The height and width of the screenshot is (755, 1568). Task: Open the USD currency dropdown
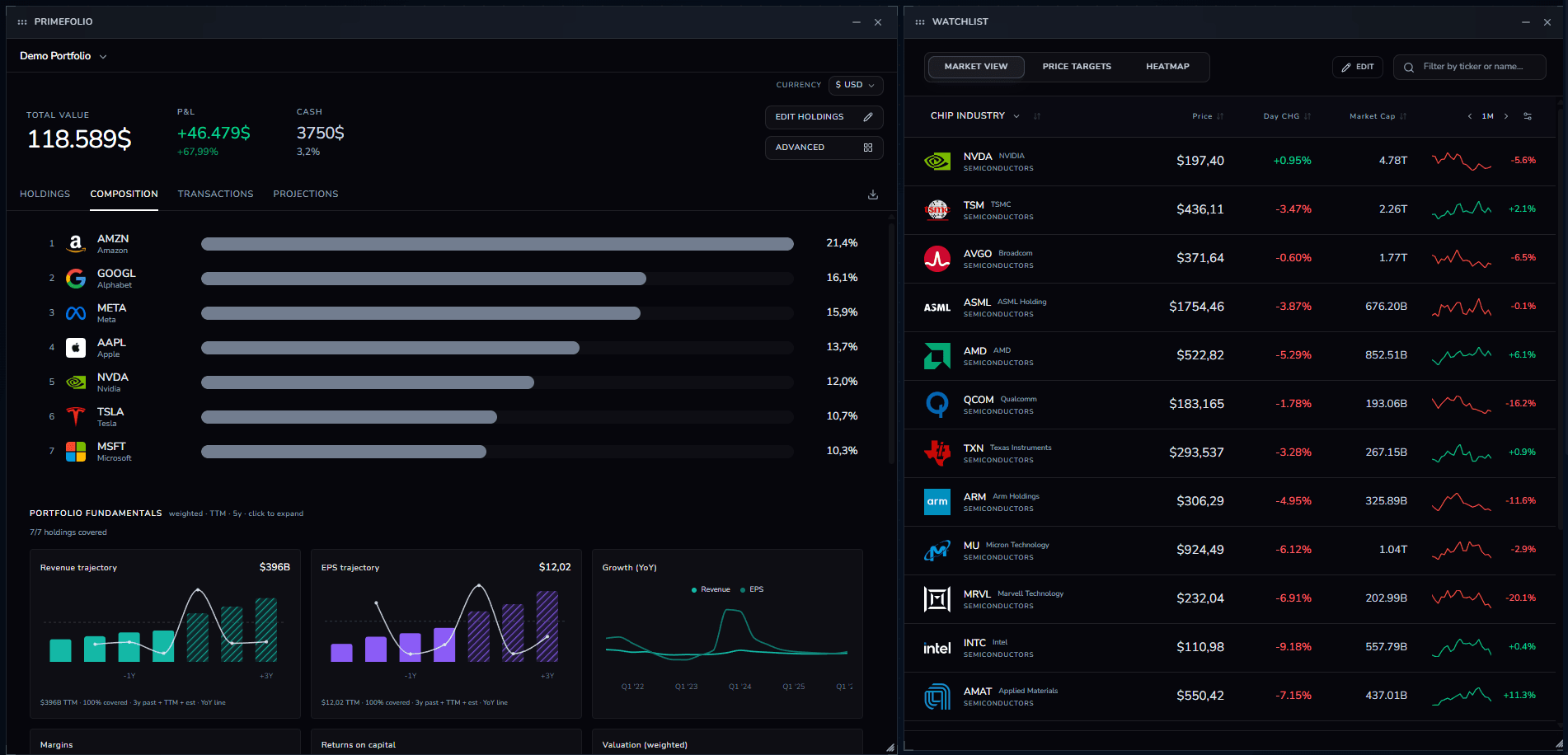point(856,85)
